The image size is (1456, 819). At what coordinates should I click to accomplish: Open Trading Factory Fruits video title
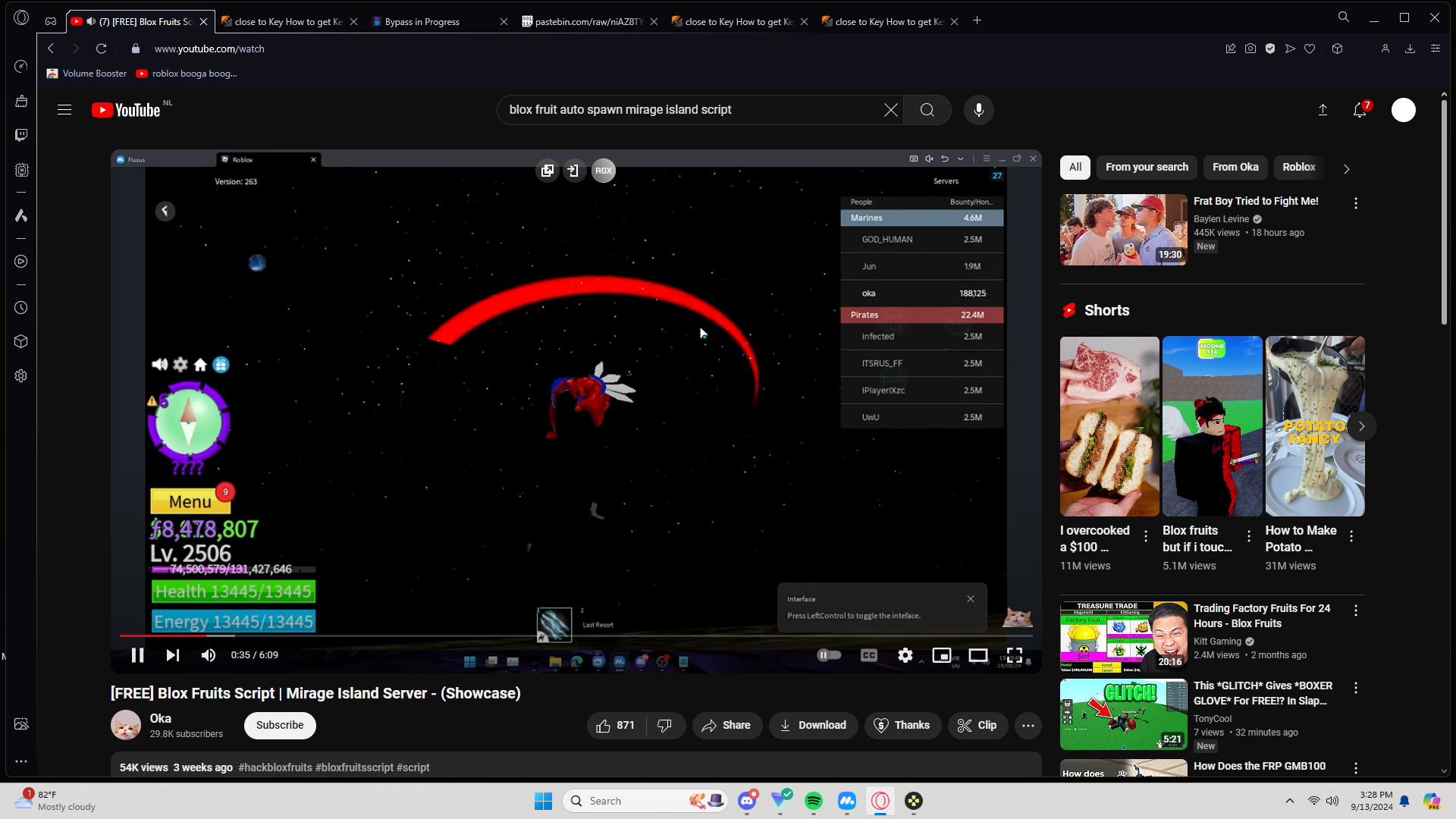pyautogui.click(x=1262, y=616)
